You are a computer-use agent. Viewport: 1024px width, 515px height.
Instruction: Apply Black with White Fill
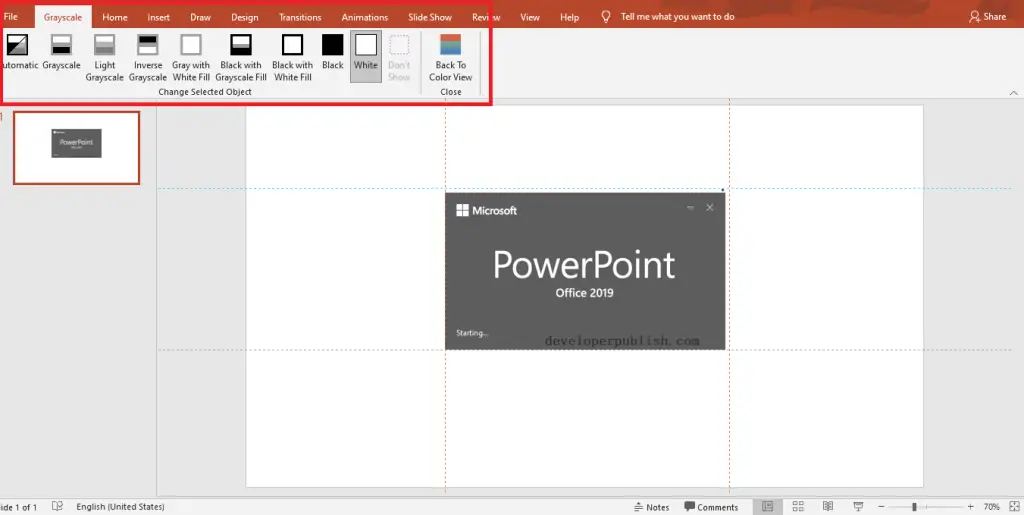point(292,57)
